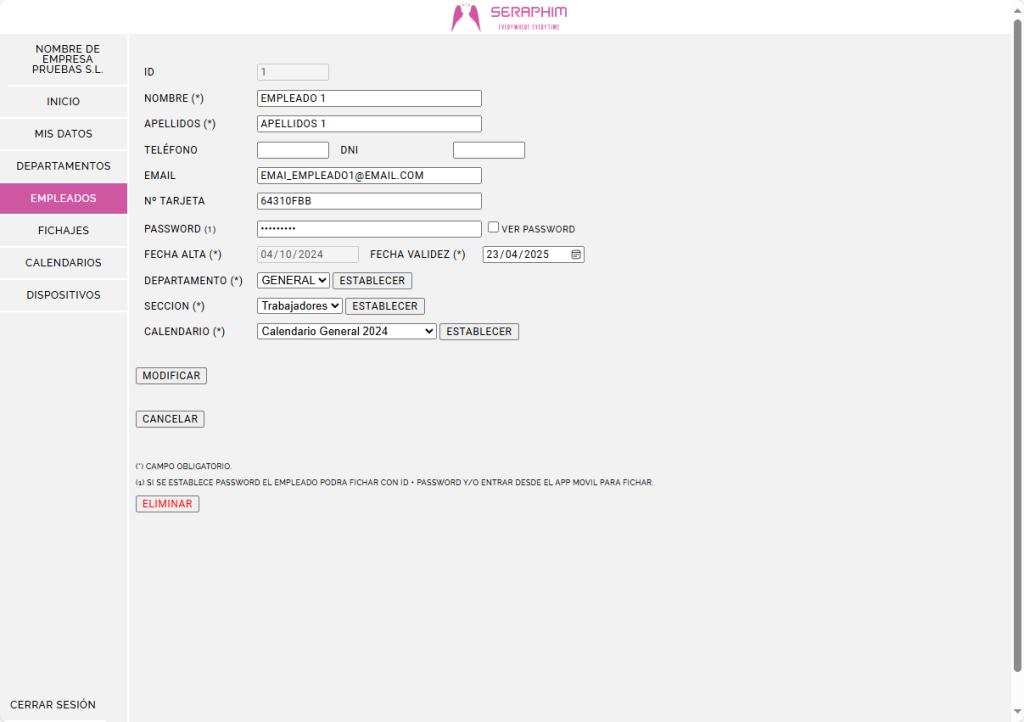Click the Modificar button
Screen dimensions: 1024x722
(x=171, y=376)
